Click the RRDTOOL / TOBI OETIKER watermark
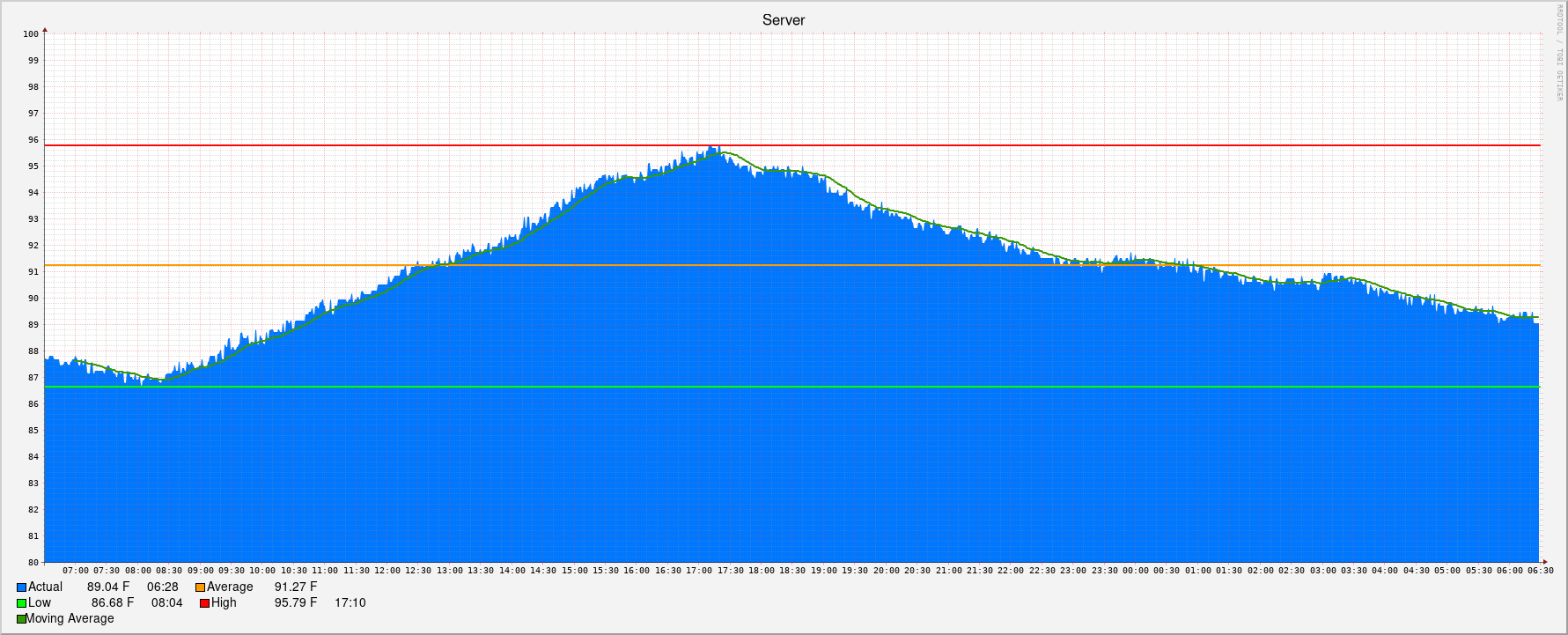Viewport: 1568px width, 635px height. coord(1558,53)
